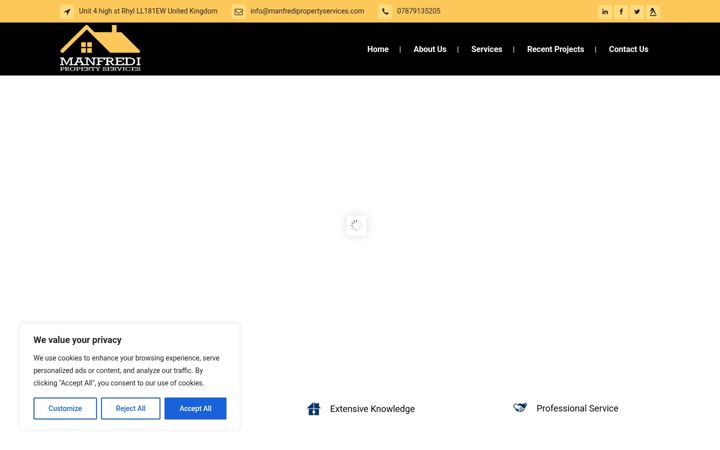Click the We value your privacy heading
The width and height of the screenshot is (720, 450).
78,340
